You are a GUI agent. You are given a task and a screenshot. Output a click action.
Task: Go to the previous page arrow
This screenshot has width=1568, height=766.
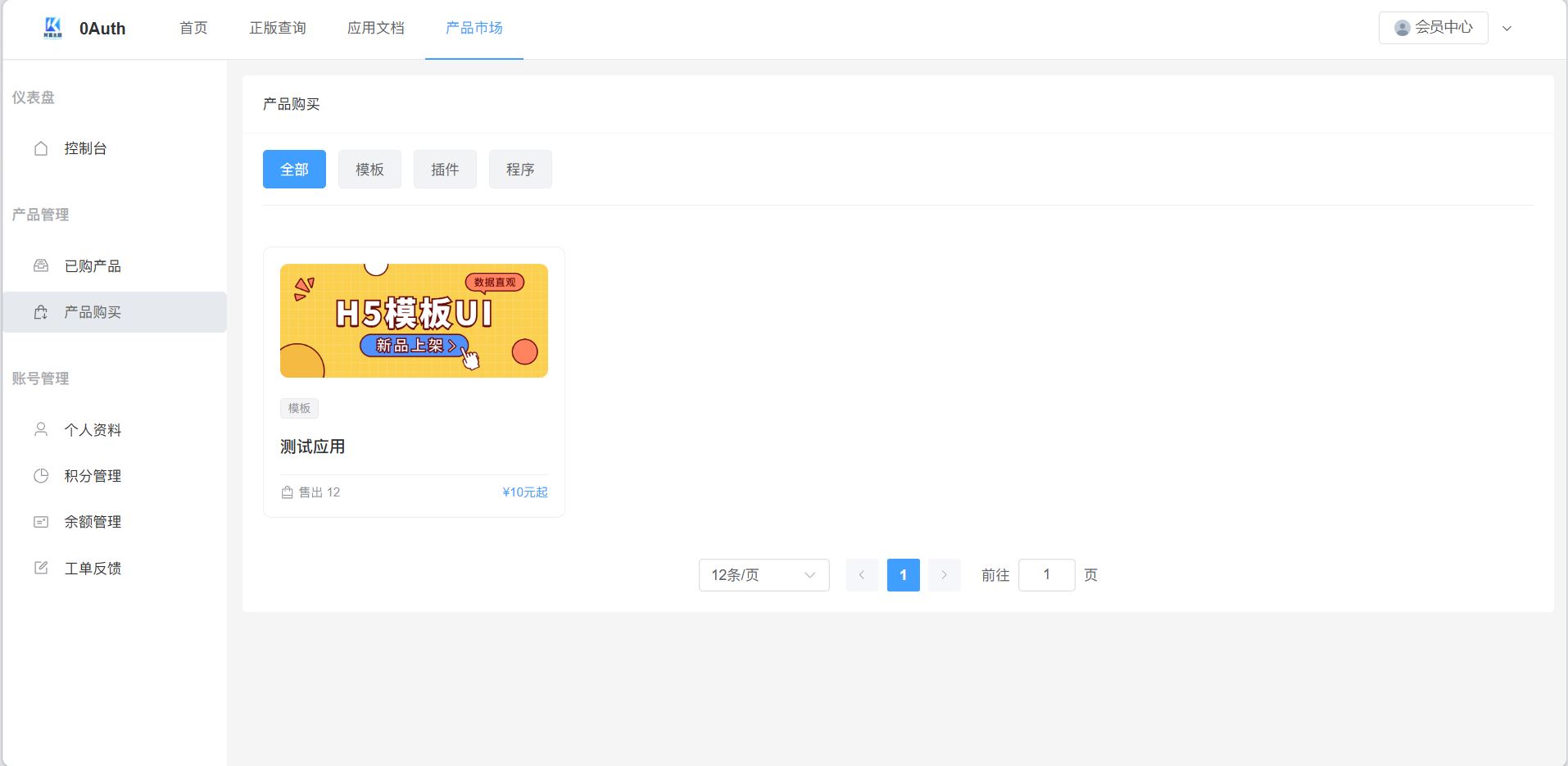(862, 575)
